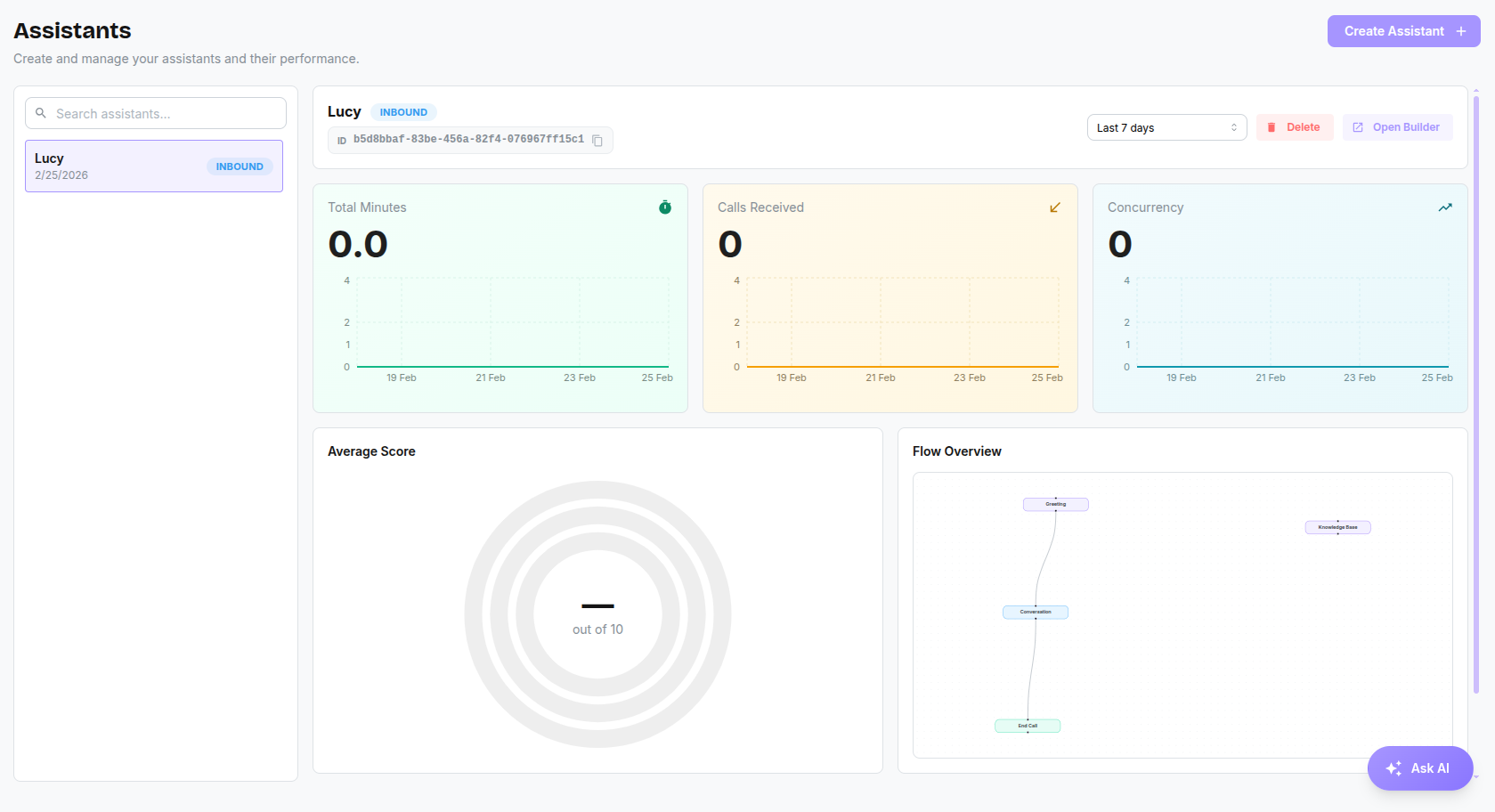
Task: Click the Delete button label
Action: coord(1303,127)
